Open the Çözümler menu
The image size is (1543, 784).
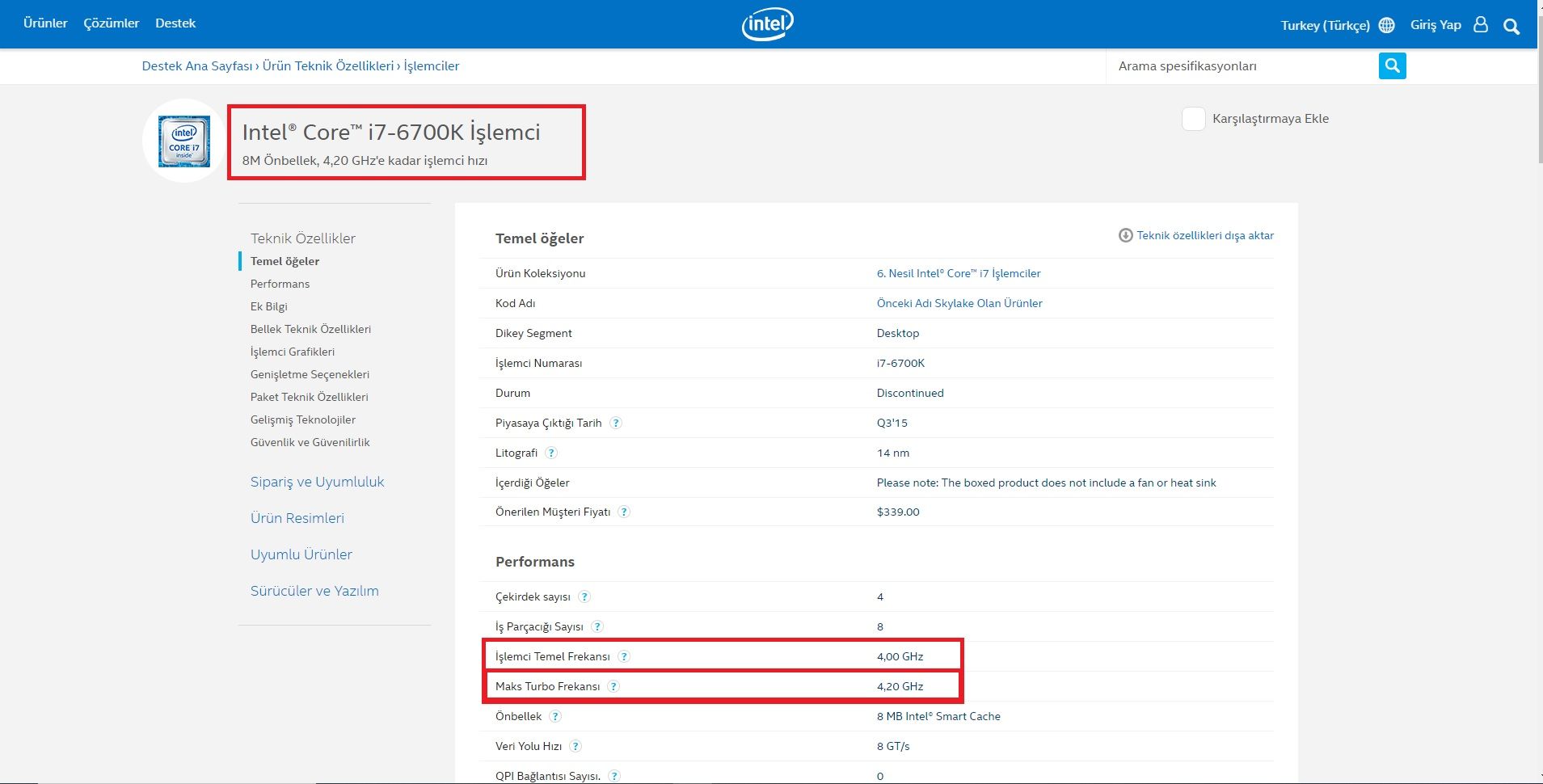[112, 23]
